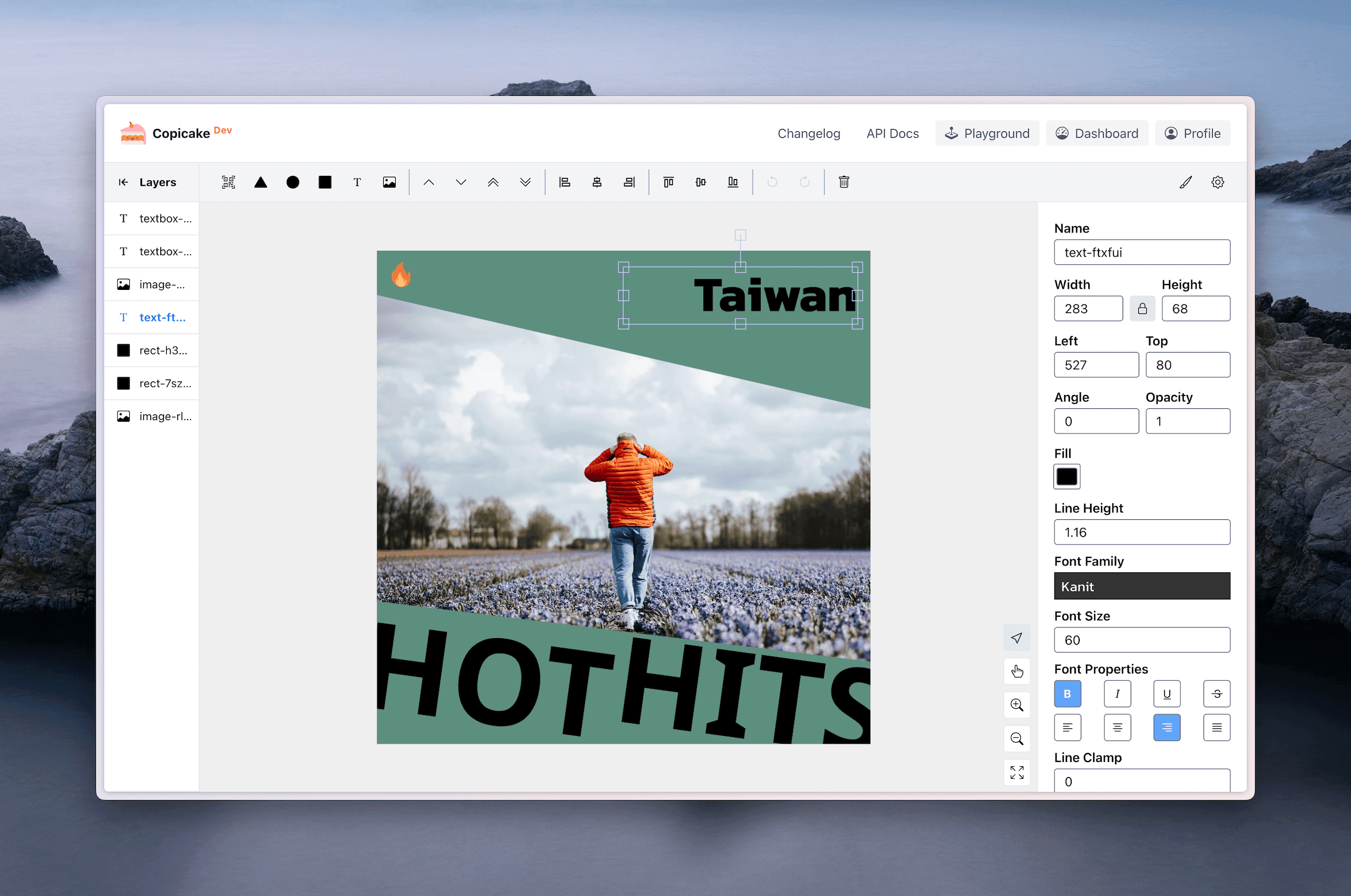1351x896 pixels.
Task: Fit canvas to screen
Action: pyautogui.click(x=1016, y=773)
